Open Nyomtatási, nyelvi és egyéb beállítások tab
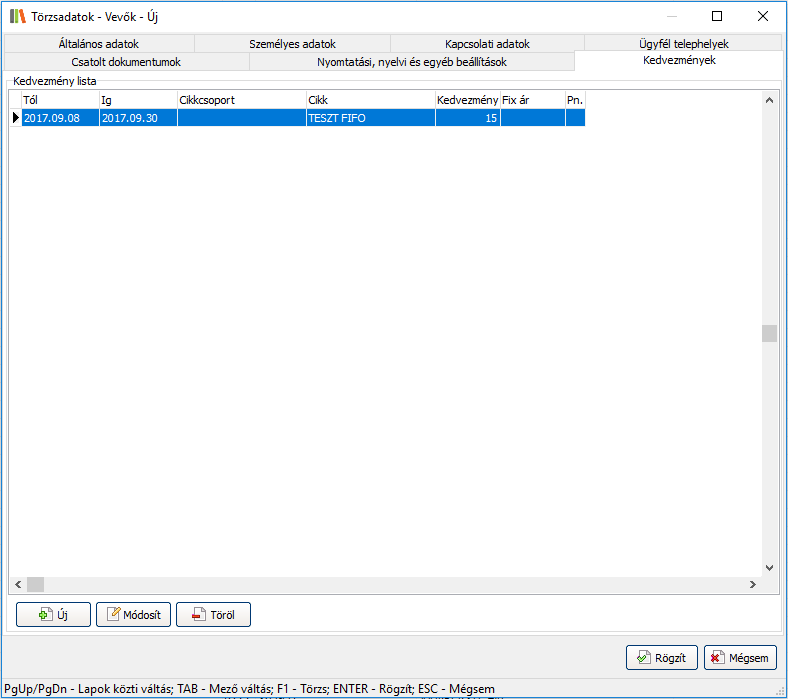This screenshot has width=788, height=699. (412, 62)
